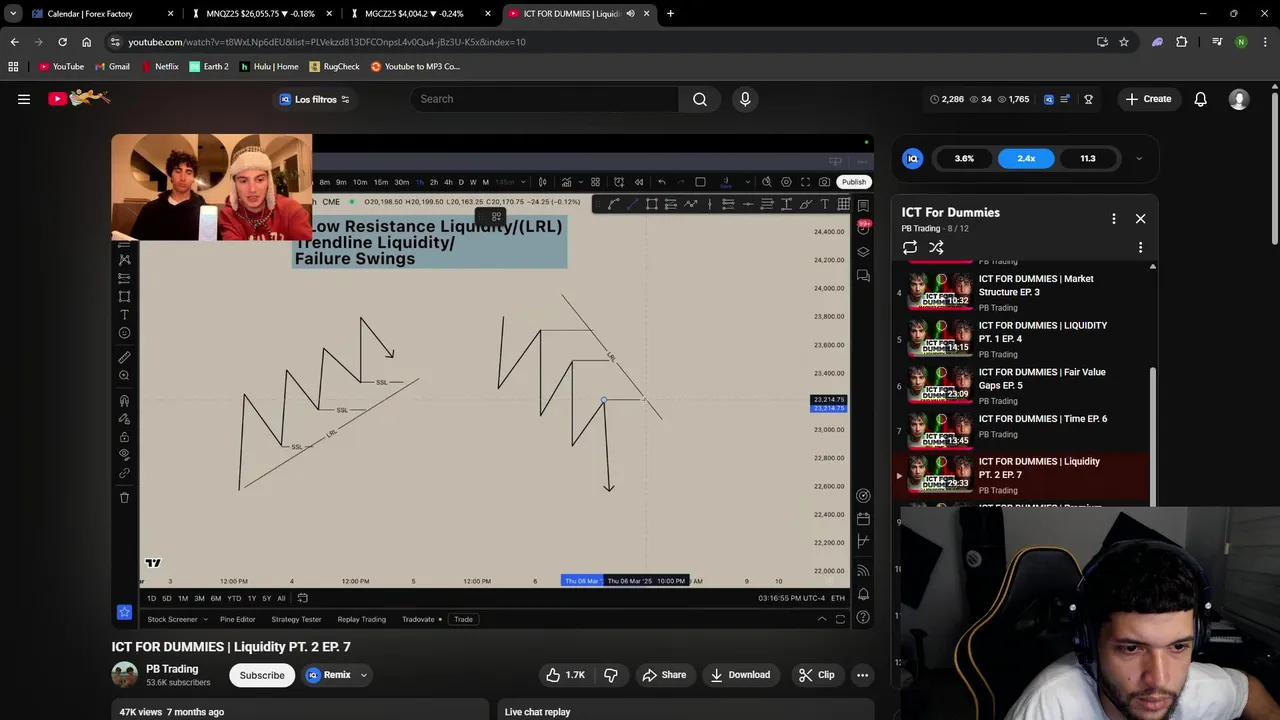Open Chrome profile N avatar
This screenshot has height=720, width=1280.
[x=1241, y=42]
